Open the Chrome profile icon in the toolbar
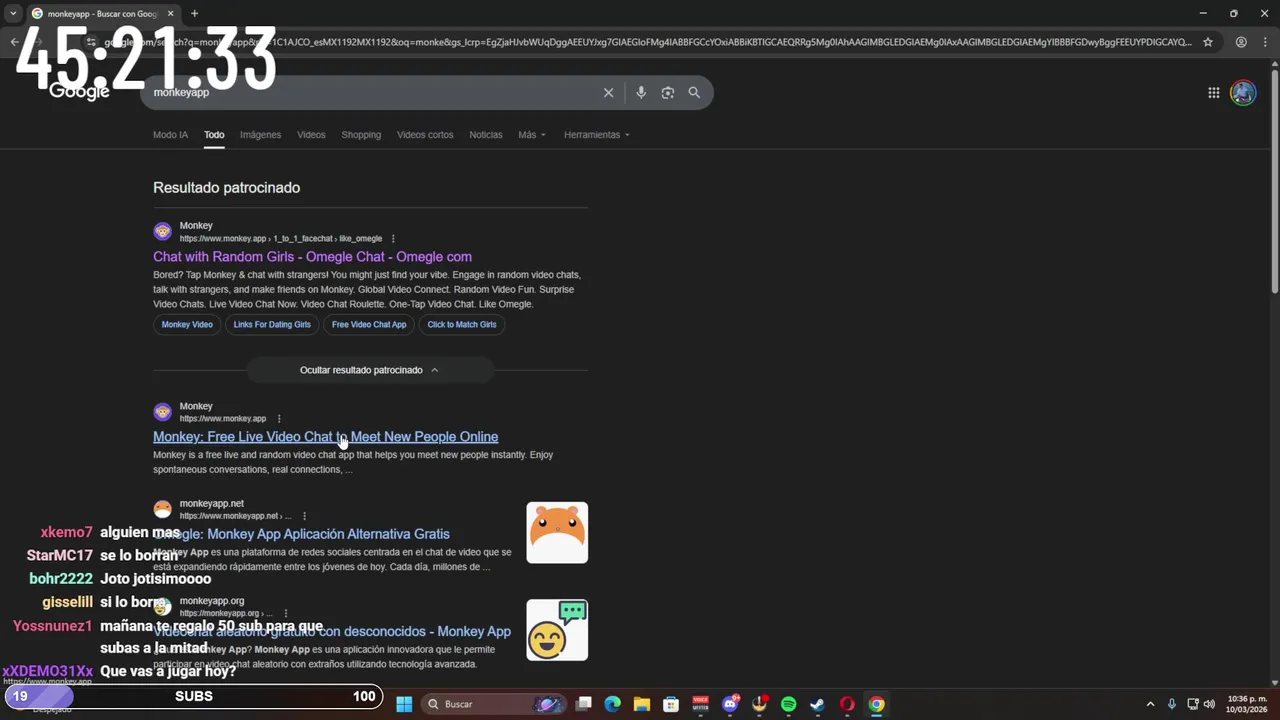The image size is (1280, 720). point(1241,42)
